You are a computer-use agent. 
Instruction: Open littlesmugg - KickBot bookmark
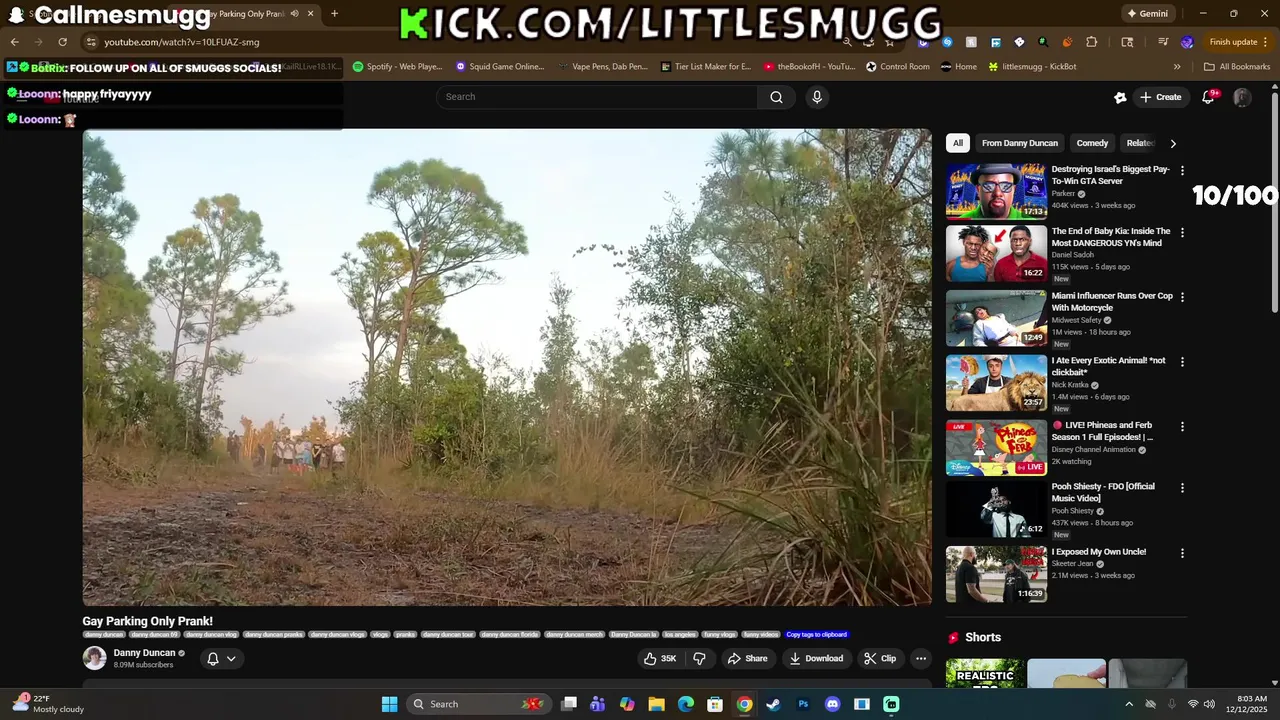[1032, 67]
